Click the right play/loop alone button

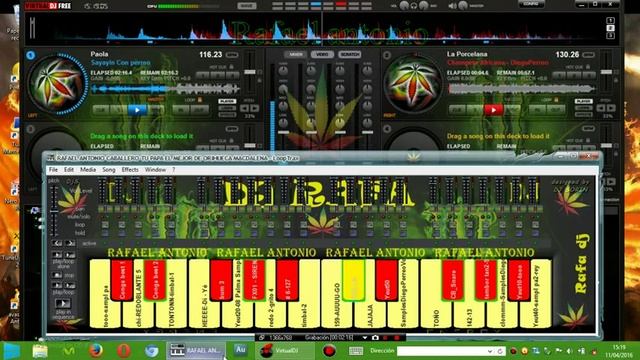(70, 255)
